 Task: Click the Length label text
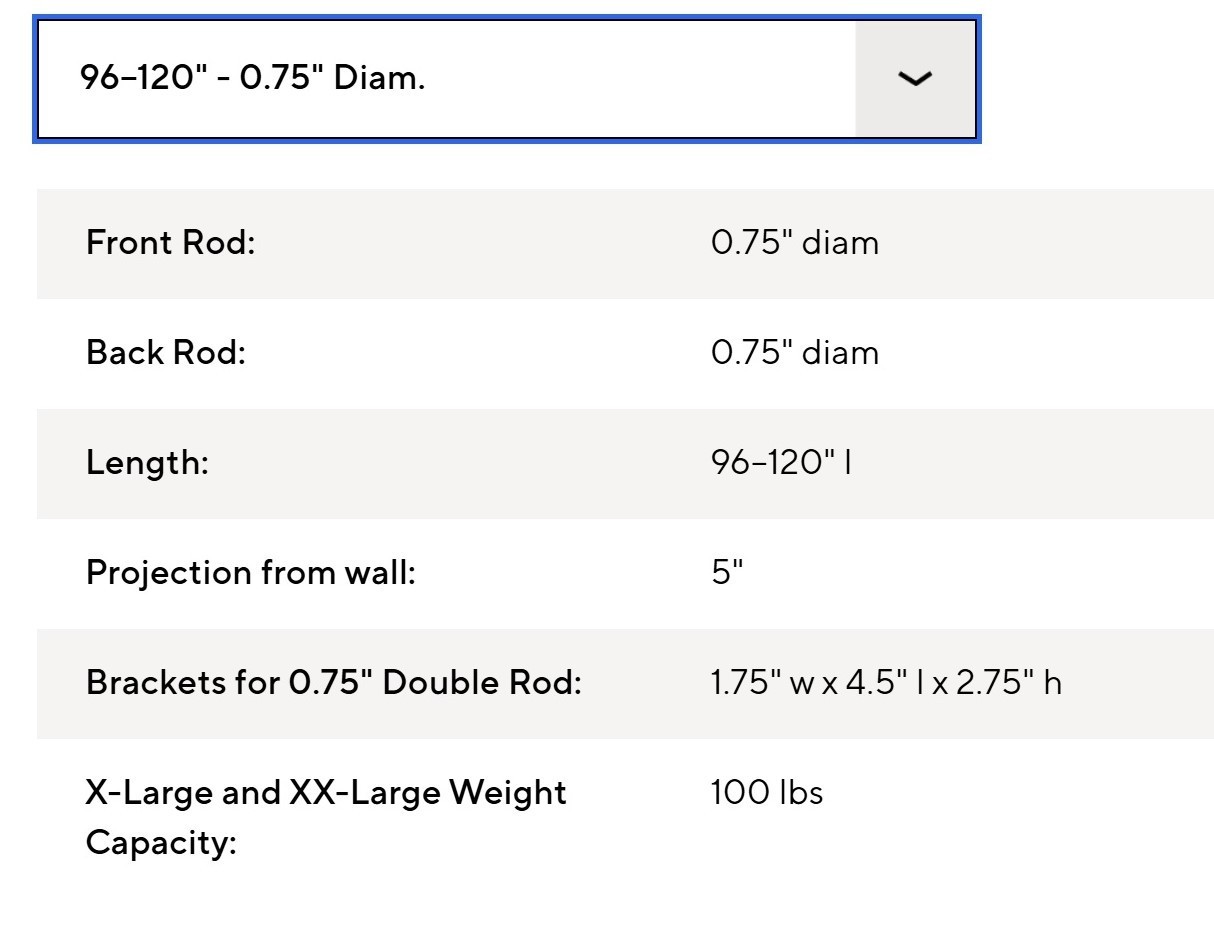coord(148,463)
